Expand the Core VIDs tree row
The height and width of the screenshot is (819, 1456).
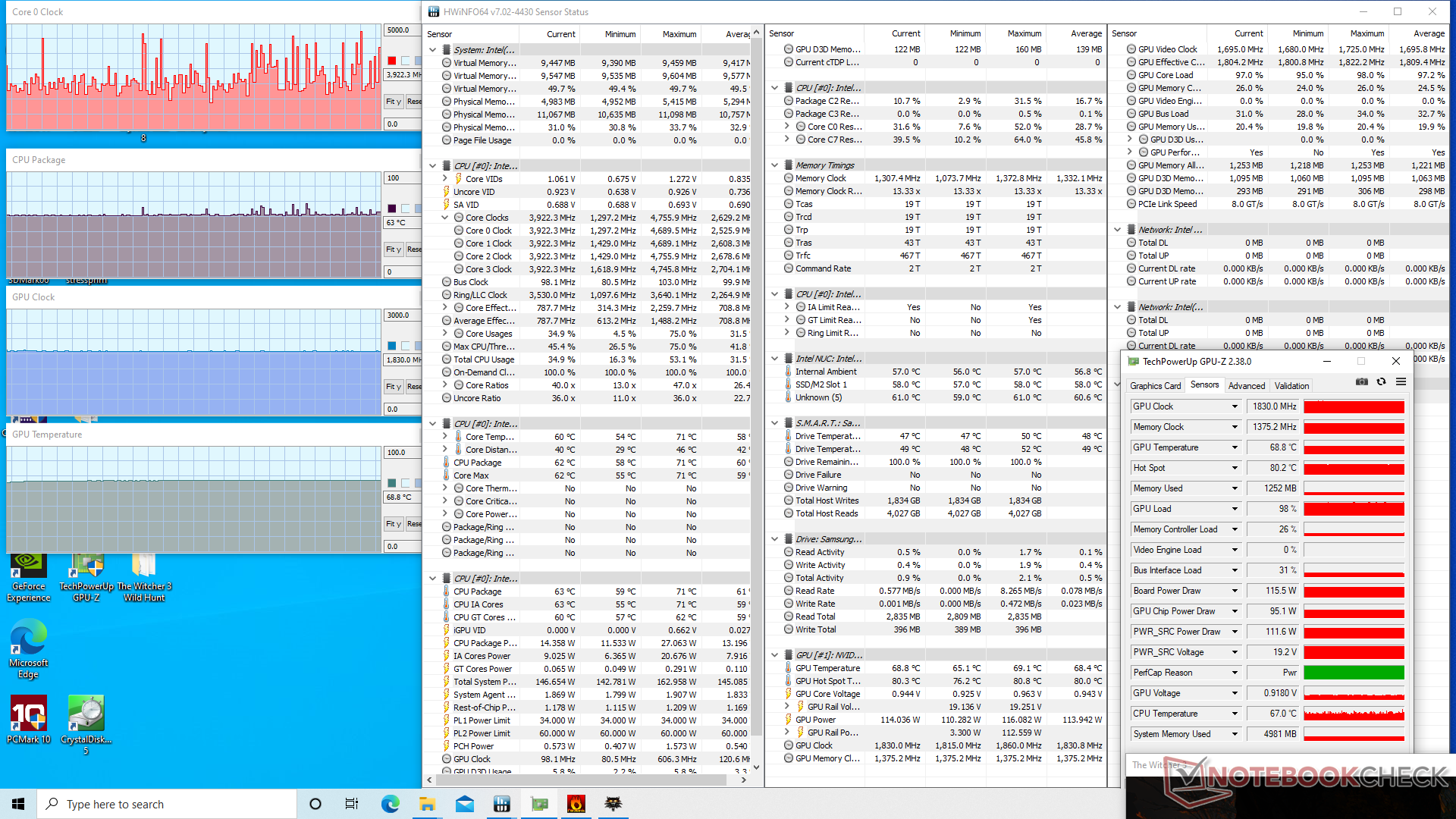pyautogui.click(x=445, y=179)
